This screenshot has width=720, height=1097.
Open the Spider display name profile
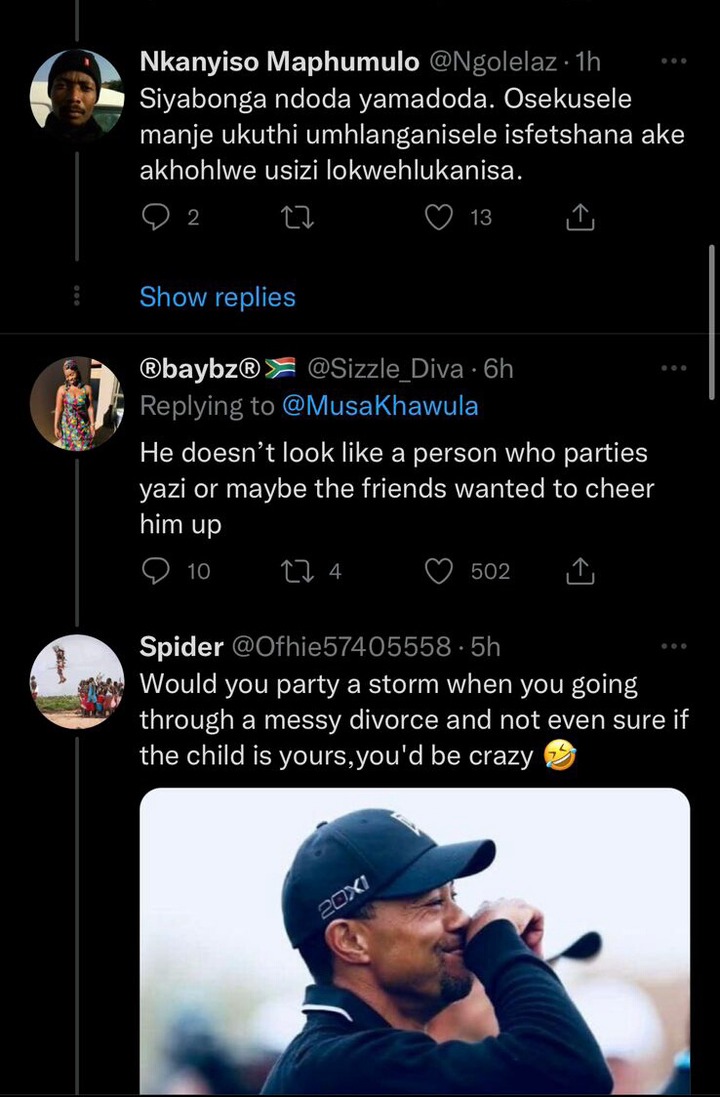(181, 646)
